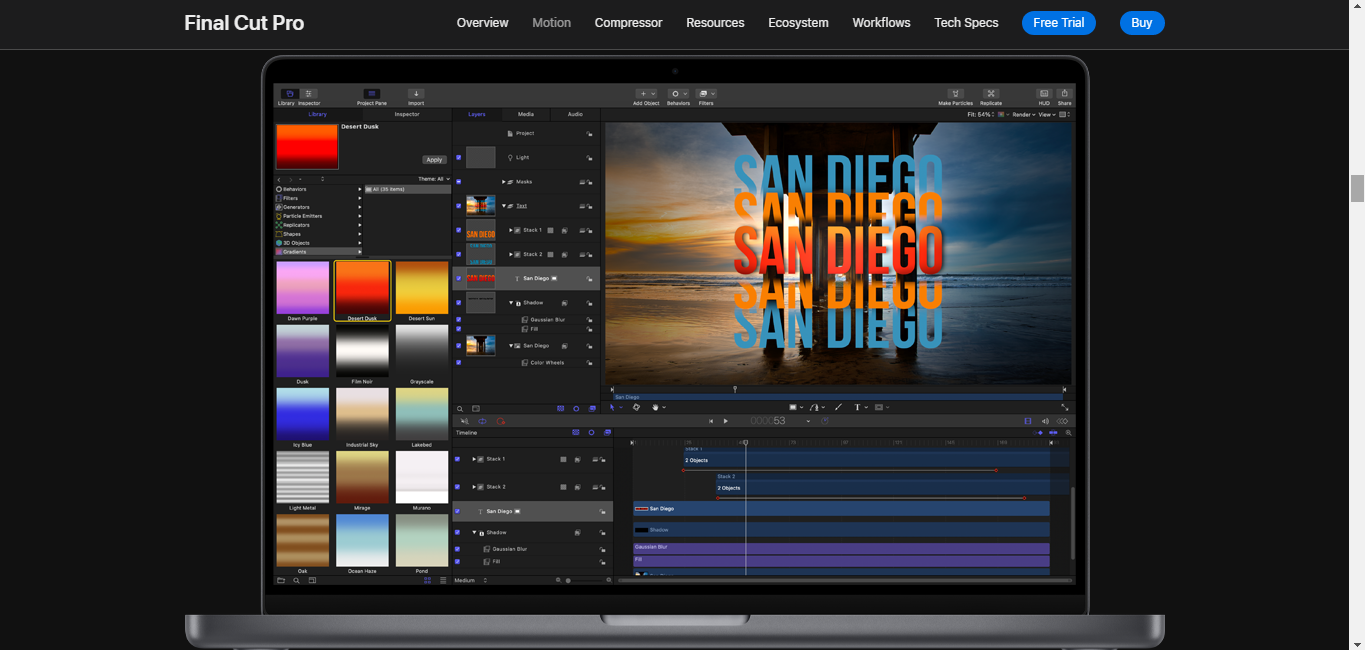Select the hand Pan tool

click(x=656, y=408)
